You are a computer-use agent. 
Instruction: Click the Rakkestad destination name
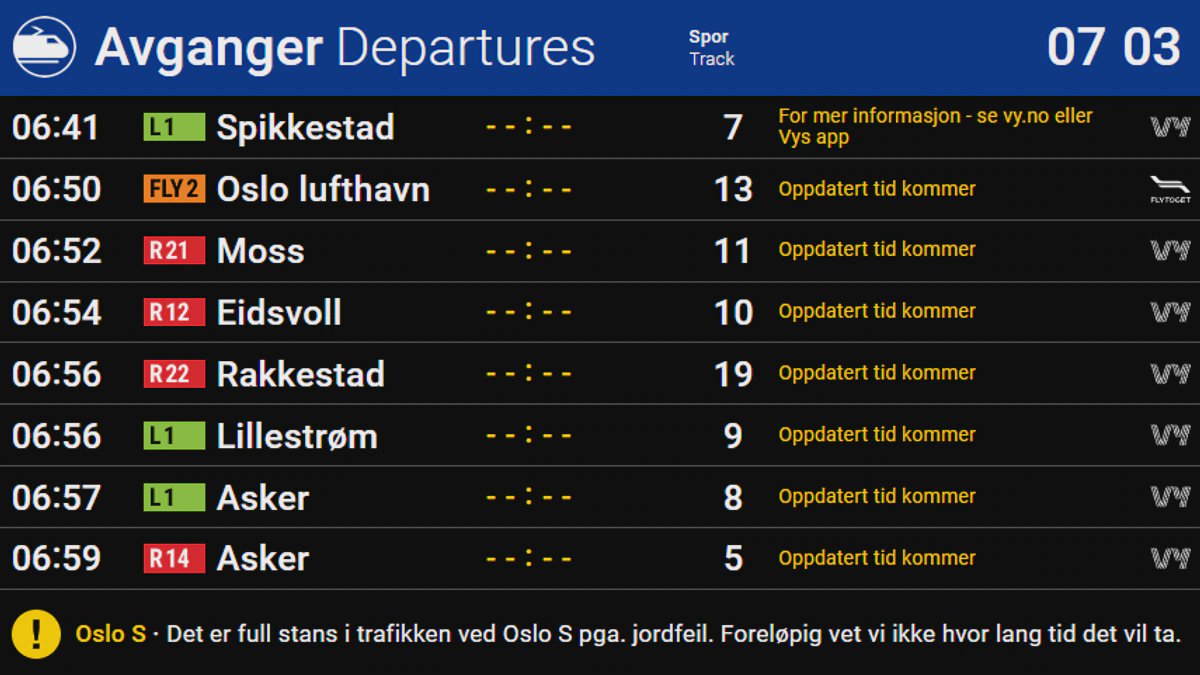tap(300, 374)
